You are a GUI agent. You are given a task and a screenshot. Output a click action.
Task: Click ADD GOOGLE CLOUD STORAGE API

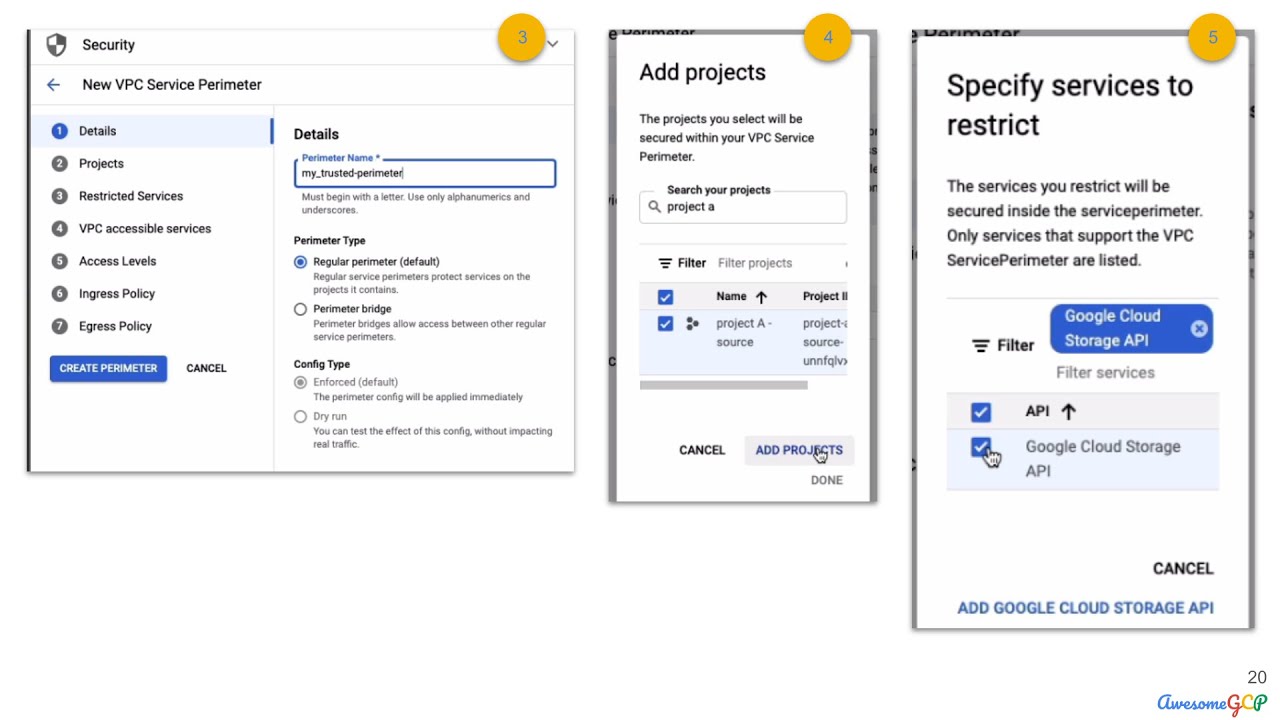tap(1085, 608)
